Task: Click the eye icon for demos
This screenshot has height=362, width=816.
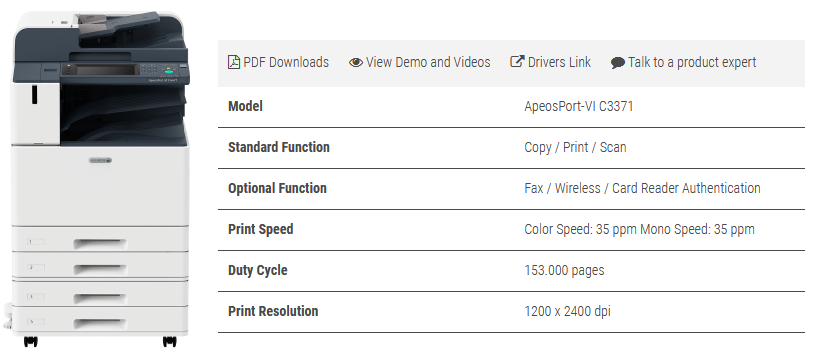Action: (x=356, y=62)
